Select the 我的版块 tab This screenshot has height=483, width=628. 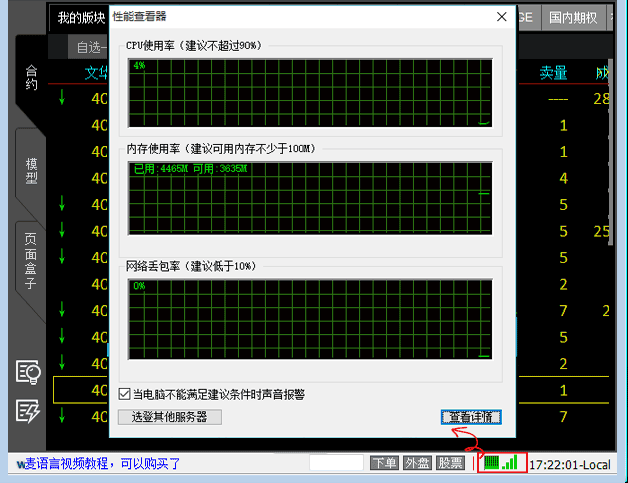click(80, 17)
